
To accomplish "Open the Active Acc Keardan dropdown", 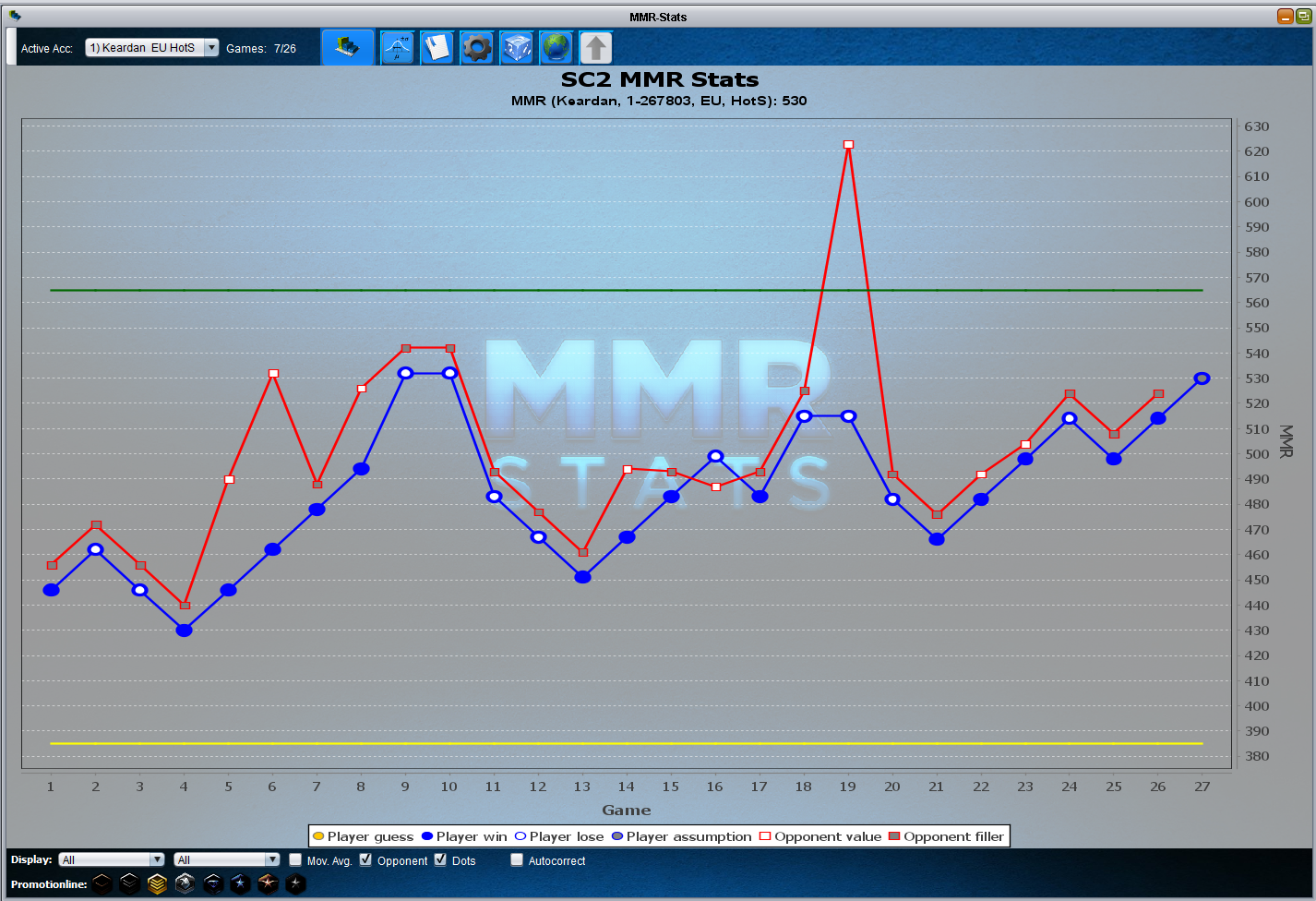I will [x=151, y=48].
